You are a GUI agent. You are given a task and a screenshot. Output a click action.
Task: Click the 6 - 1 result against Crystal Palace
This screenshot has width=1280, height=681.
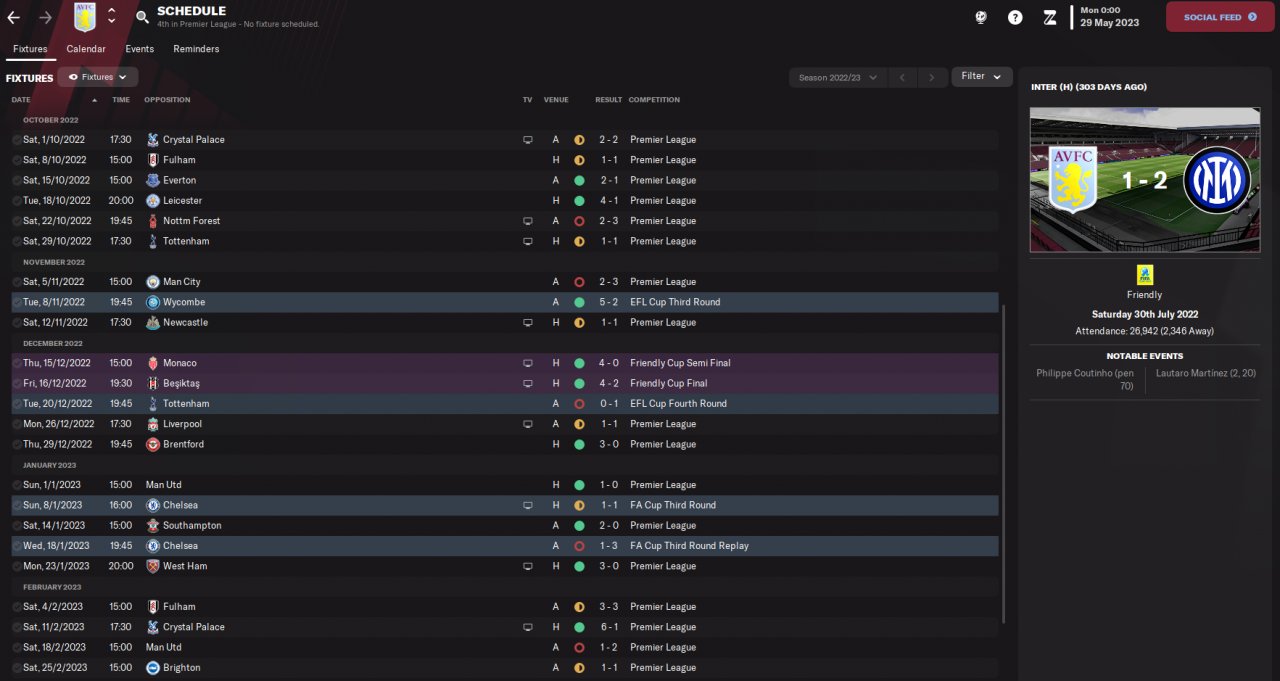(608, 627)
